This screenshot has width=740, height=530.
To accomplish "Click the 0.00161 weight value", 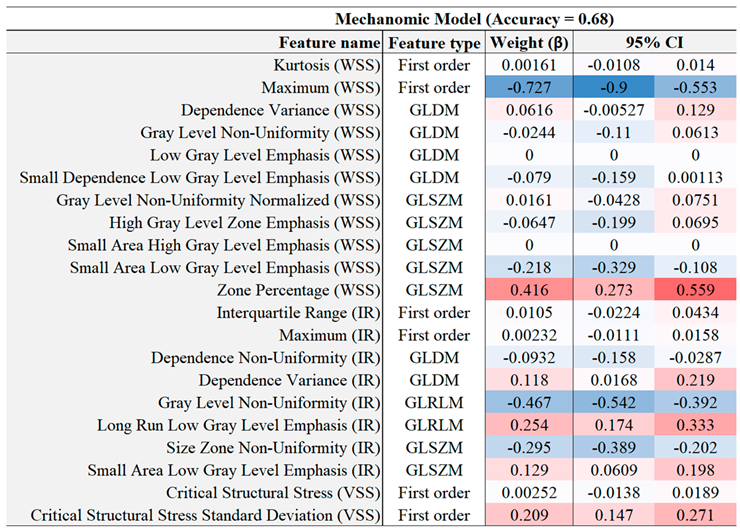I will [x=528, y=66].
